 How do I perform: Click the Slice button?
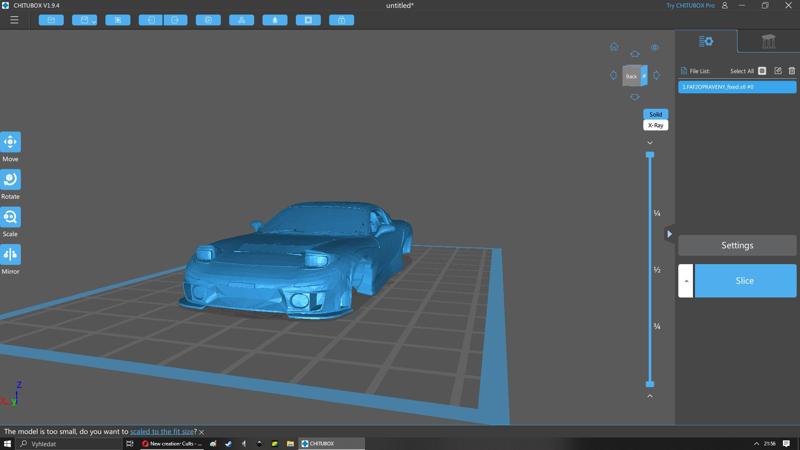pyautogui.click(x=745, y=281)
